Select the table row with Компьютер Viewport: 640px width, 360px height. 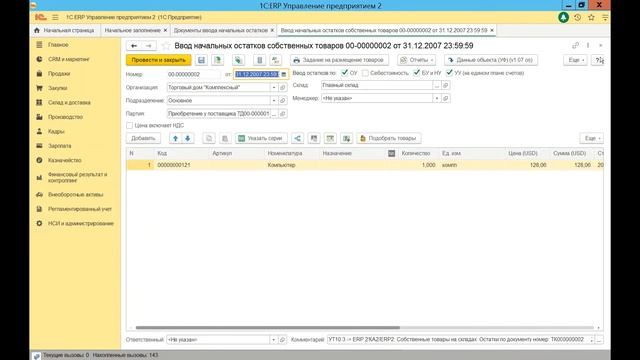364,165
